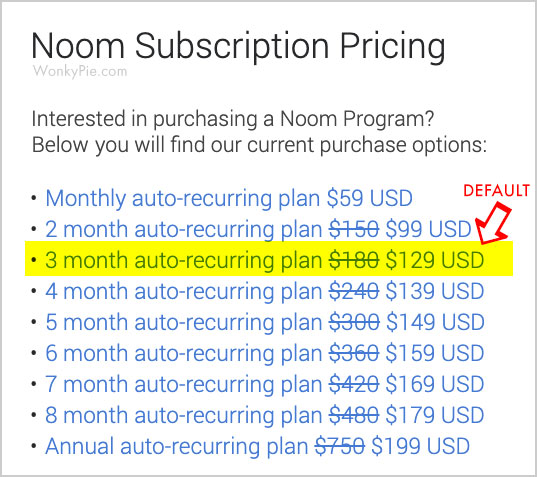The image size is (537, 477).
Task: Click the Noom Subscription Pricing heading
Action: pyautogui.click(x=238, y=47)
